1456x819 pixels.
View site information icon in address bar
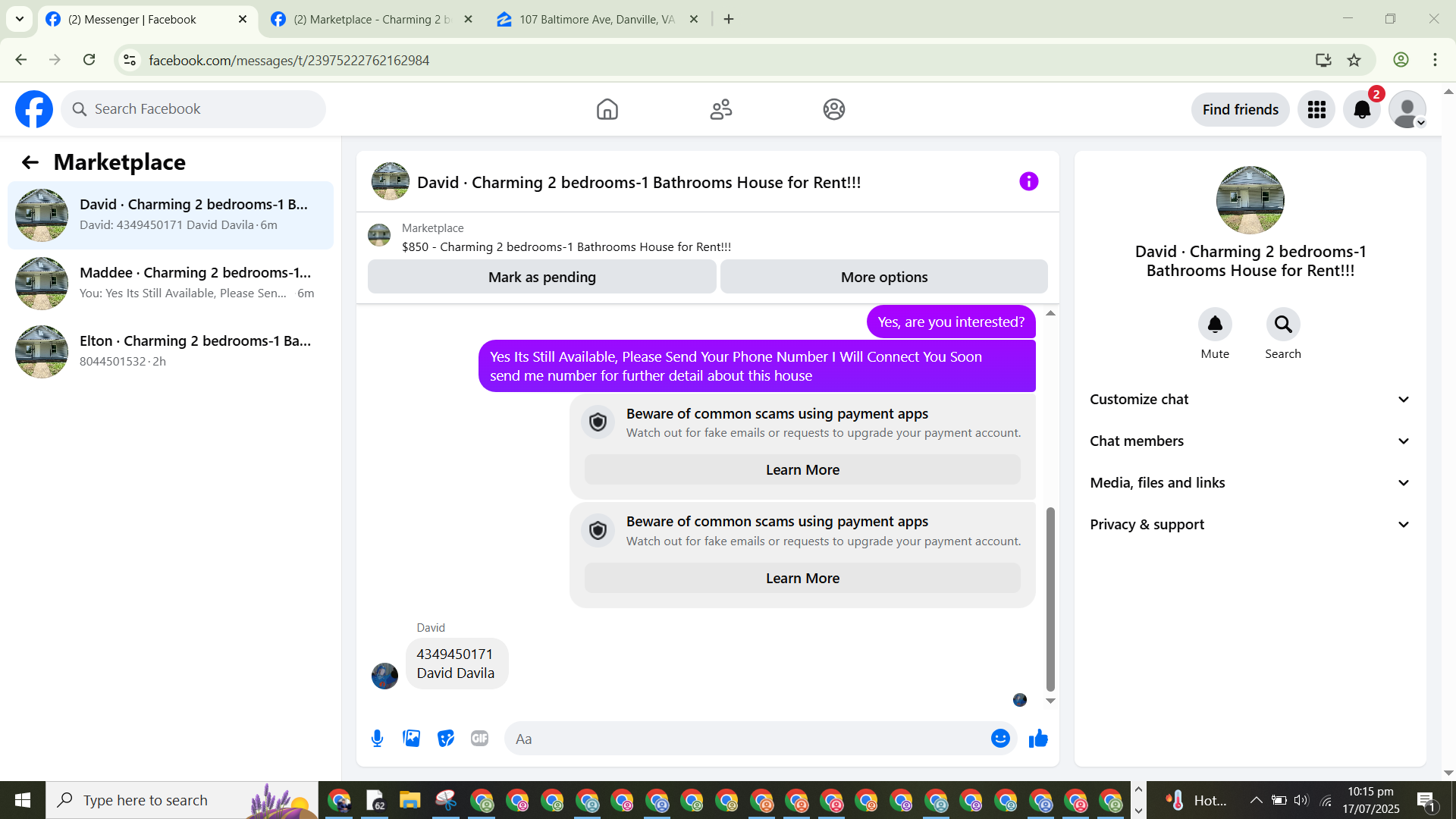click(130, 60)
